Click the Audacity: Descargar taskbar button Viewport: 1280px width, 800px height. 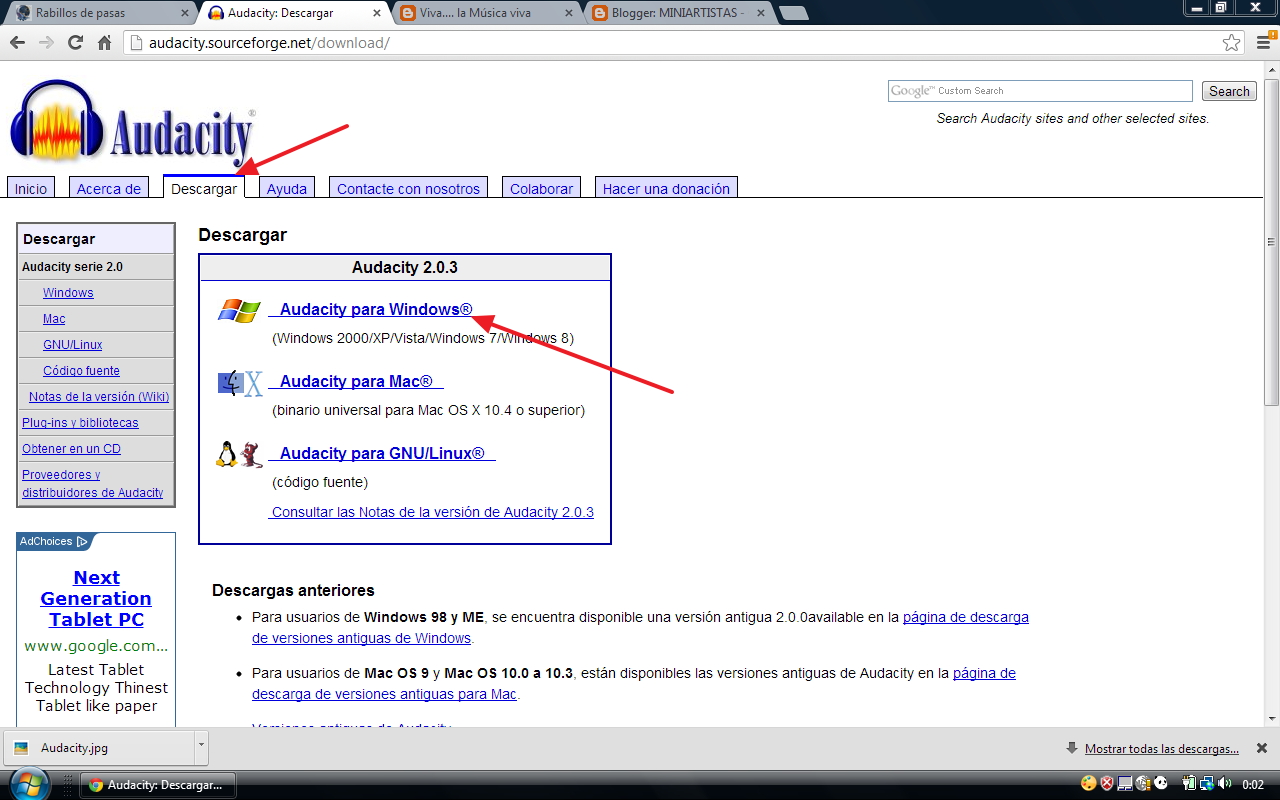[x=158, y=785]
